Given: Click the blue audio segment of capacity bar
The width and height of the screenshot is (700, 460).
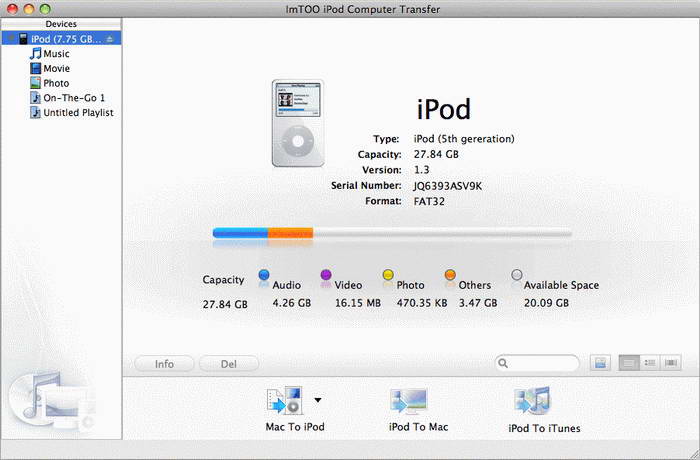Looking at the screenshot, I should [240, 233].
